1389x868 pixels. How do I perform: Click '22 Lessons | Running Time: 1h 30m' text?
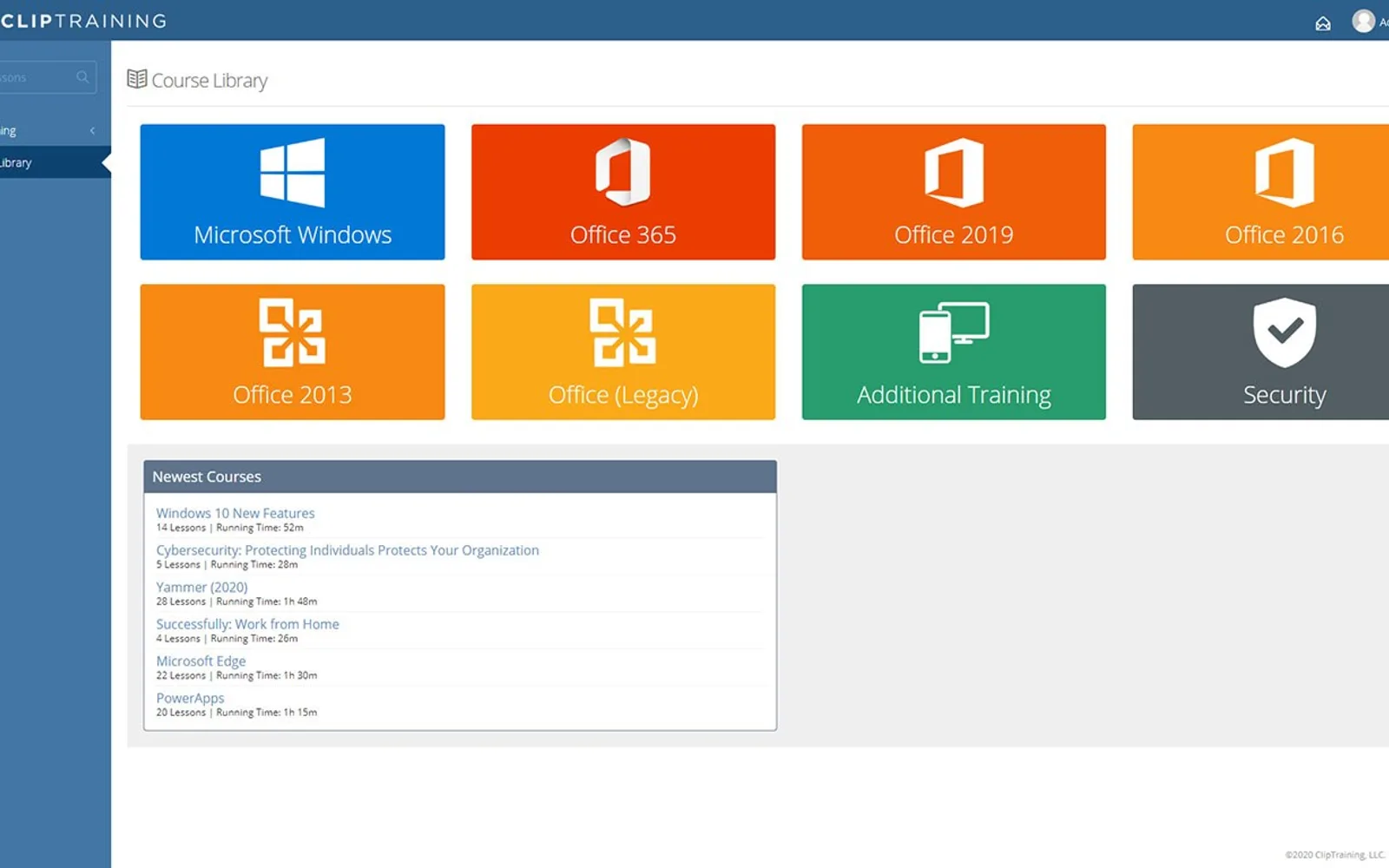[x=237, y=675]
